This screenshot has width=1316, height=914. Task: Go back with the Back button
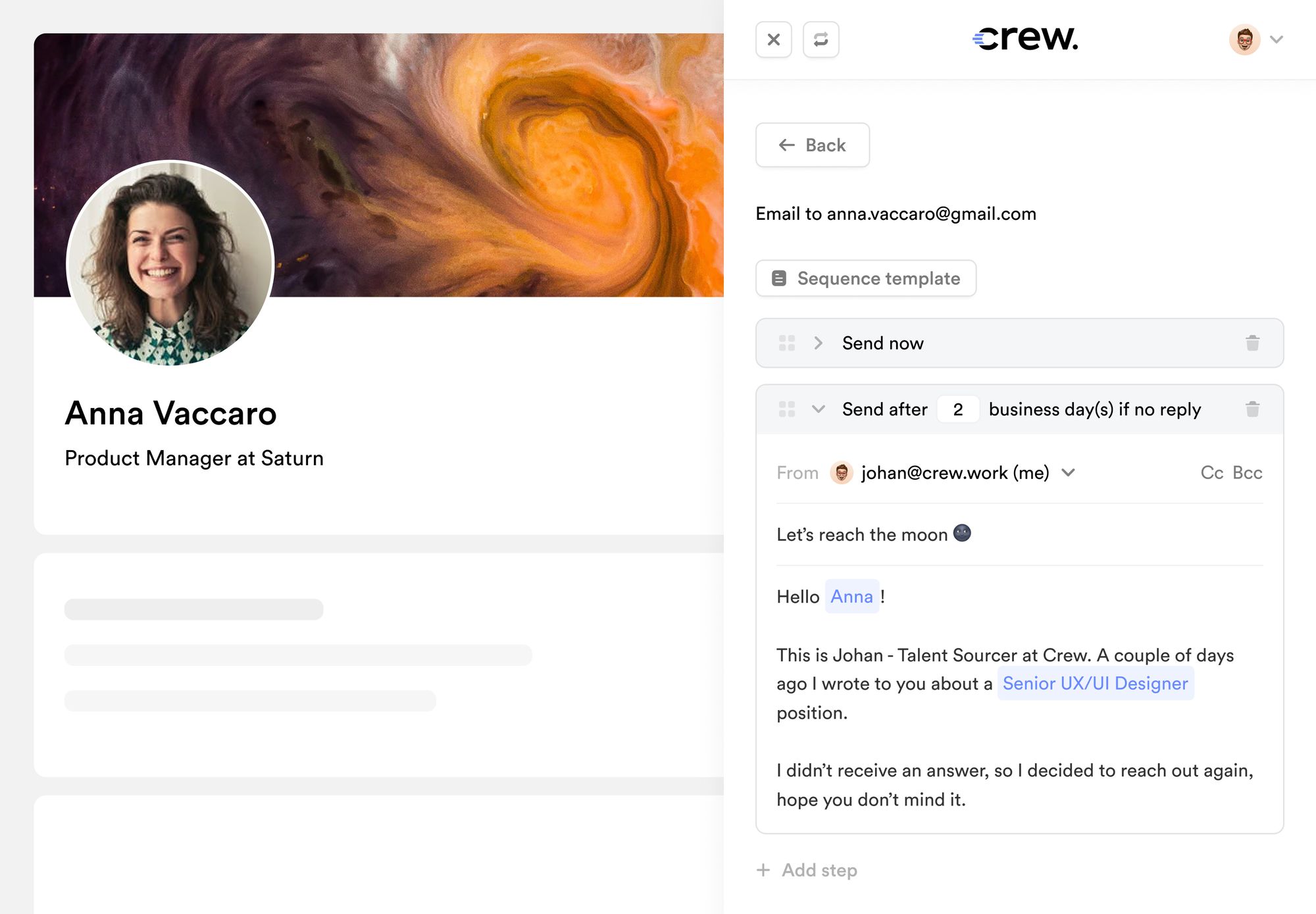point(812,145)
